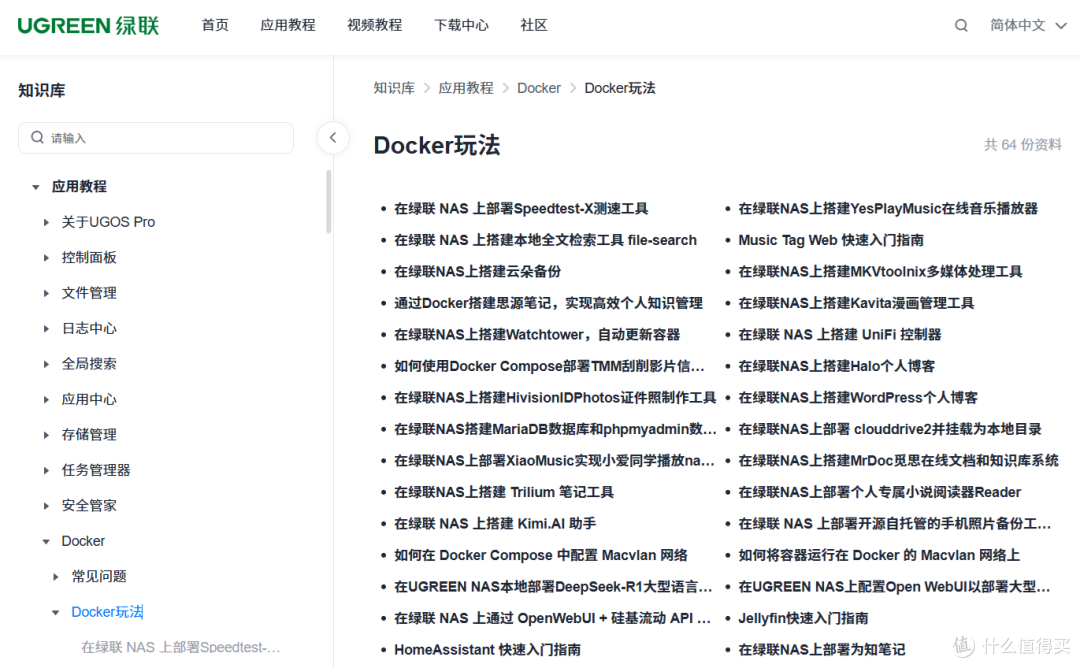The height and width of the screenshot is (668, 1080).
Task: Select Docker玩法 in the sidebar tree
Action: [x=107, y=612]
